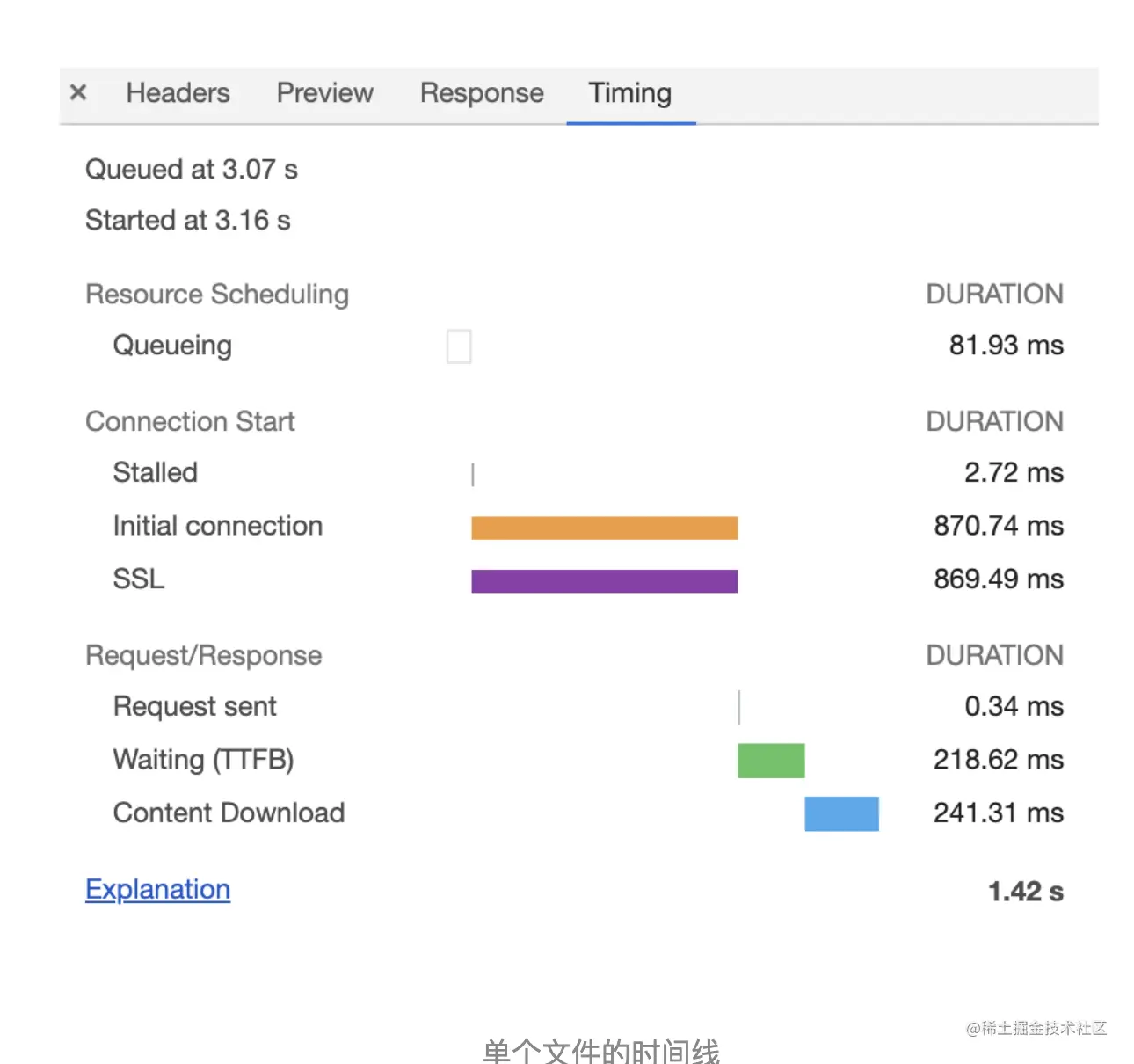Open the Preview tab
The width and height of the screenshot is (1134, 1064).
coord(324,93)
